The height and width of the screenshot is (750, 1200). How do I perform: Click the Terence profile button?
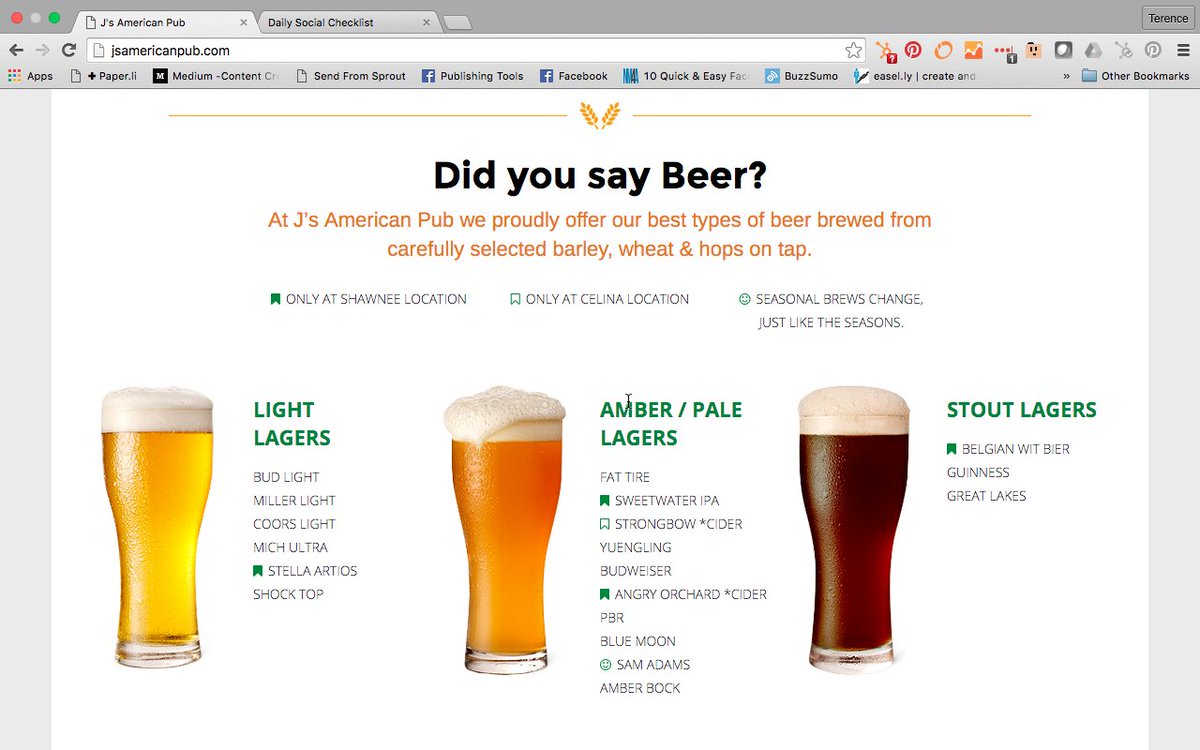coord(1168,18)
